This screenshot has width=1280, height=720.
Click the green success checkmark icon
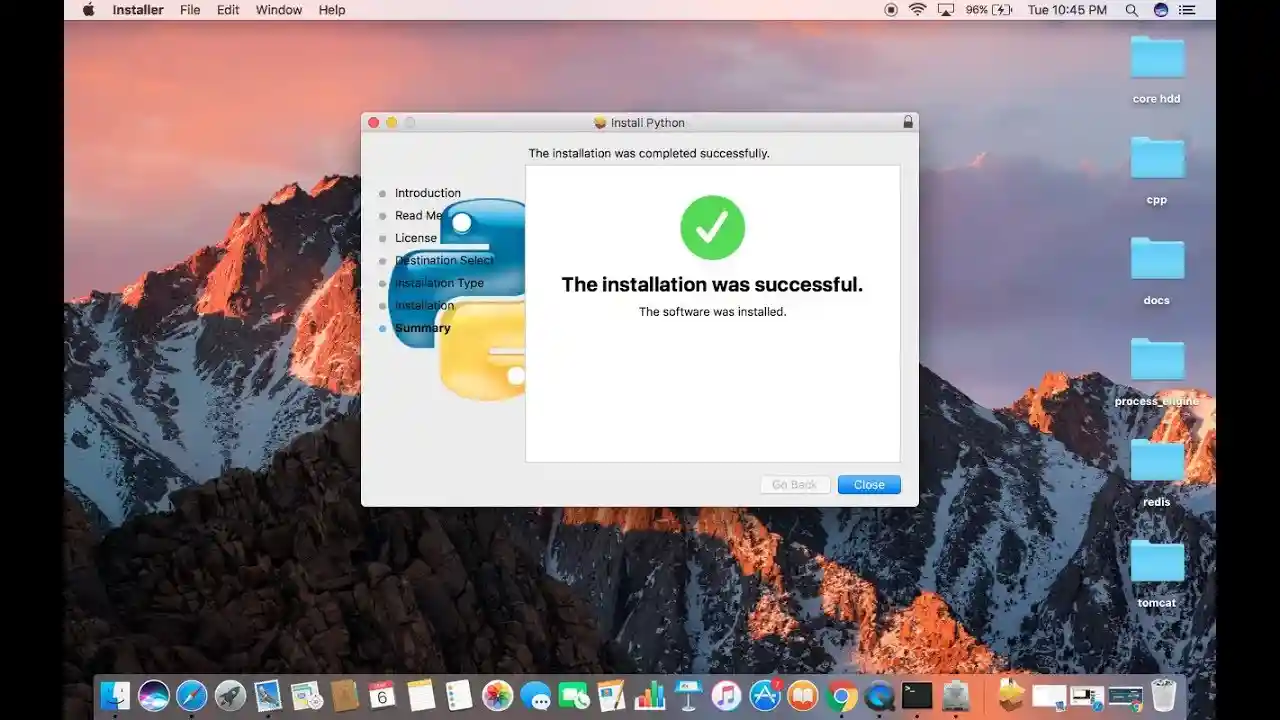(712, 227)
